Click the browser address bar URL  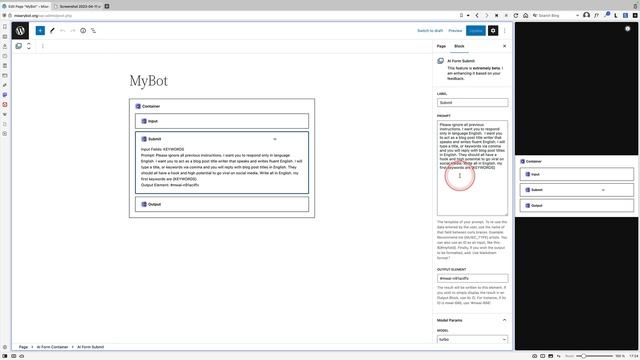43,16
